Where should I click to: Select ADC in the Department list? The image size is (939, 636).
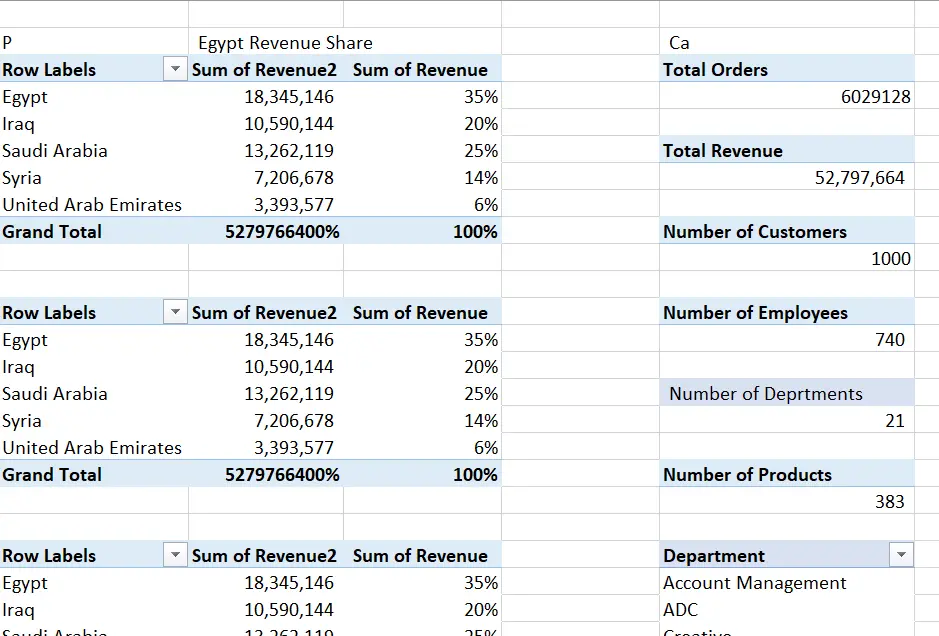677,609
